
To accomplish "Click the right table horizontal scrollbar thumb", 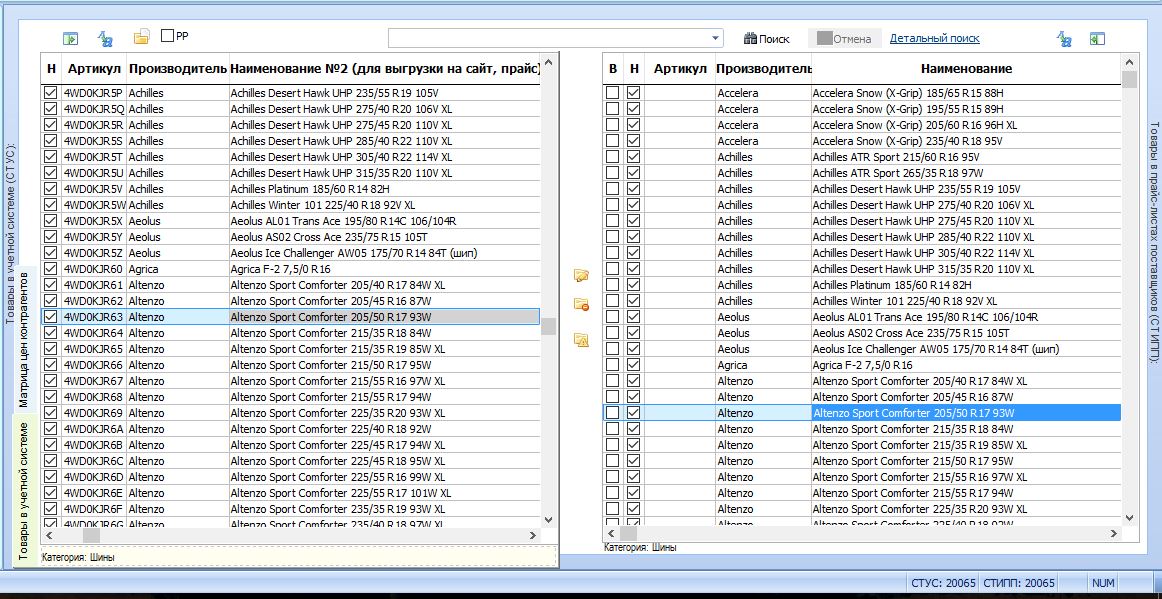I will pos(629,533).
